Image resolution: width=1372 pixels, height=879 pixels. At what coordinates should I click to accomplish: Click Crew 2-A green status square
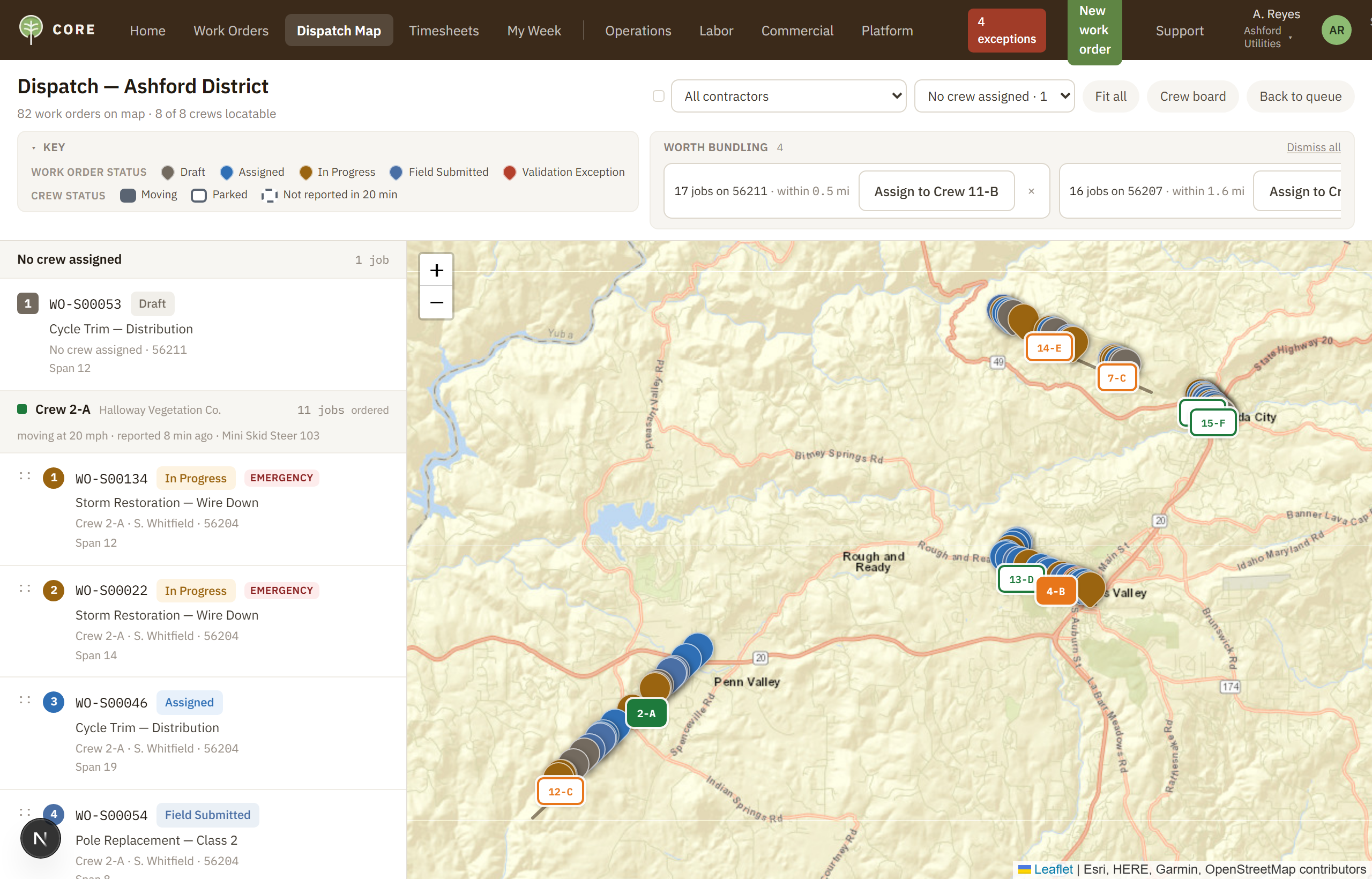coord(23,408)
